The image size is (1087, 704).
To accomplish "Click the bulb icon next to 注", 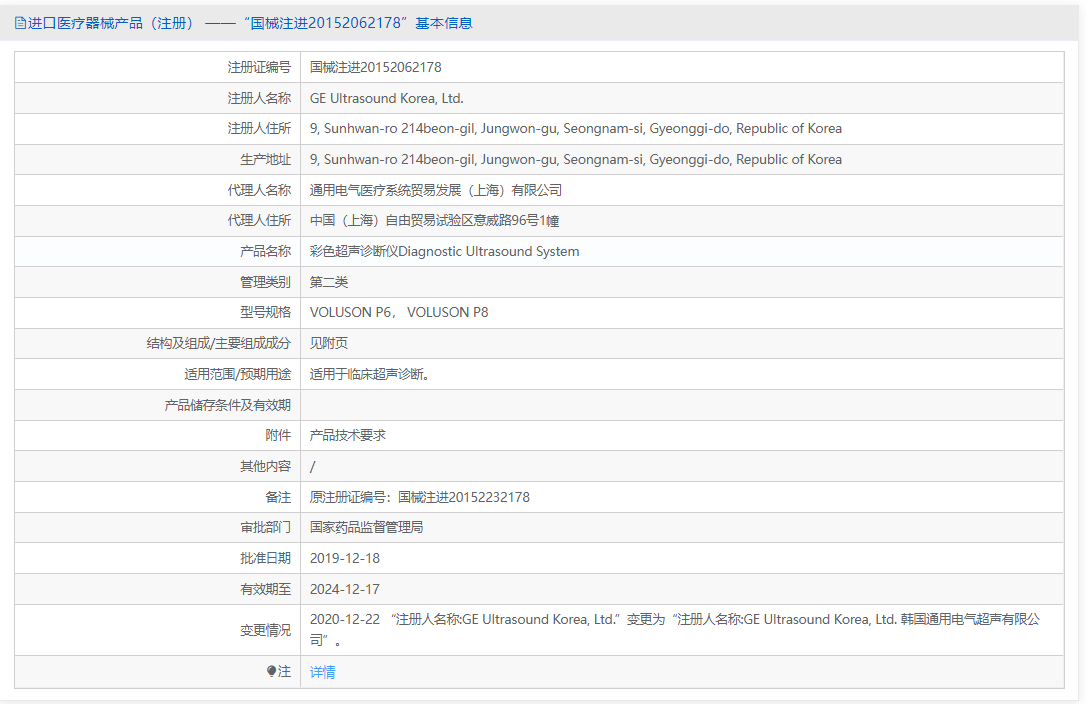I will [271, 671].
